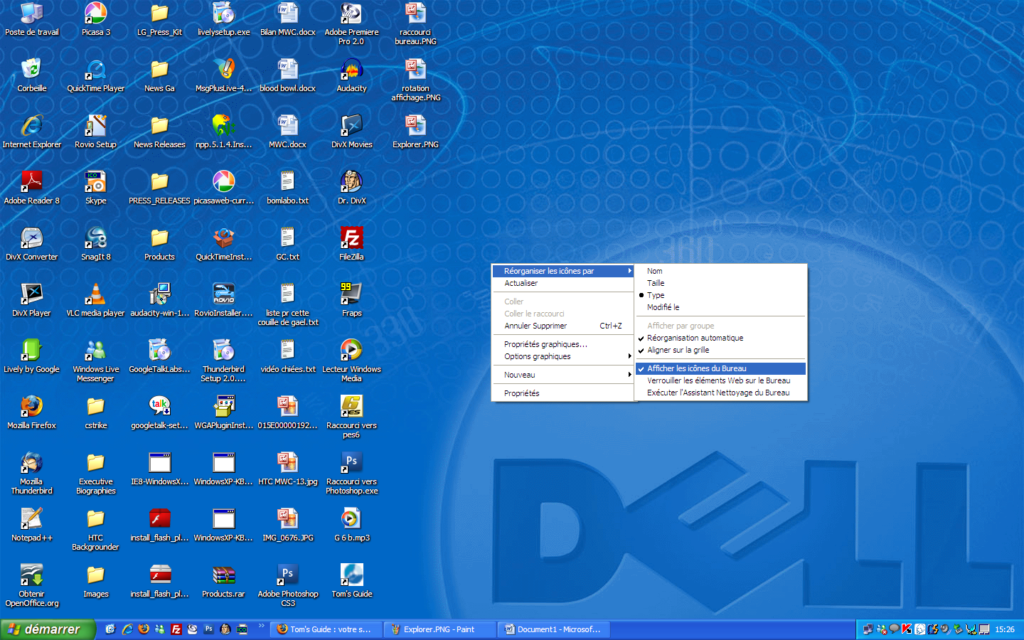1024x640 pixels.
Task: Open the démarrer start menu
Action: pyautogui.click(x=47, y=630)
